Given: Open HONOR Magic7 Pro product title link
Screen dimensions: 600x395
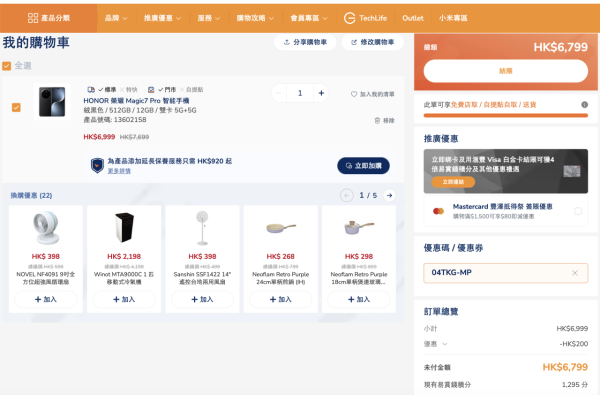Looking at the screenshot, I should pyautogui.click(x=136, y=101).
